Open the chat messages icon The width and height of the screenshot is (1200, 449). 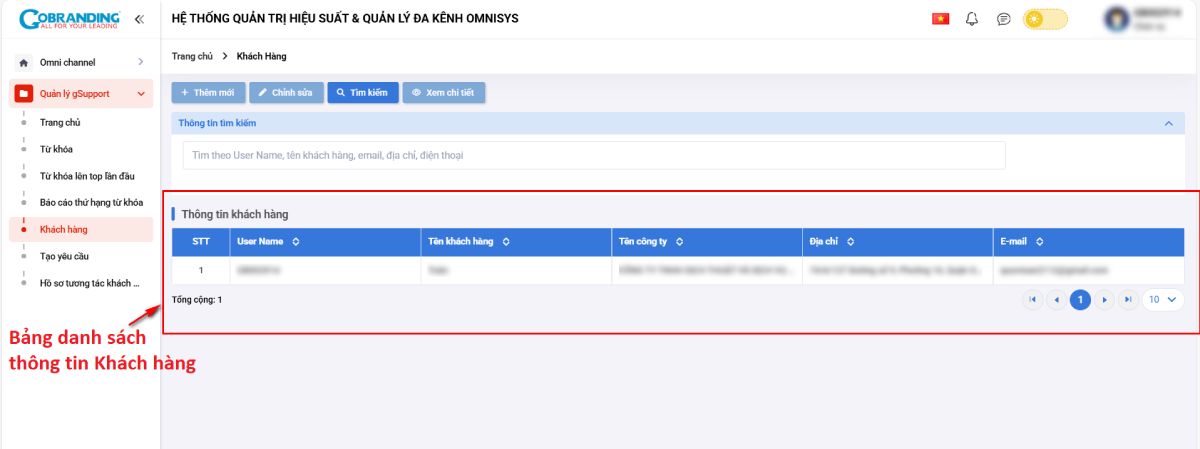(x=1003, y=19)
